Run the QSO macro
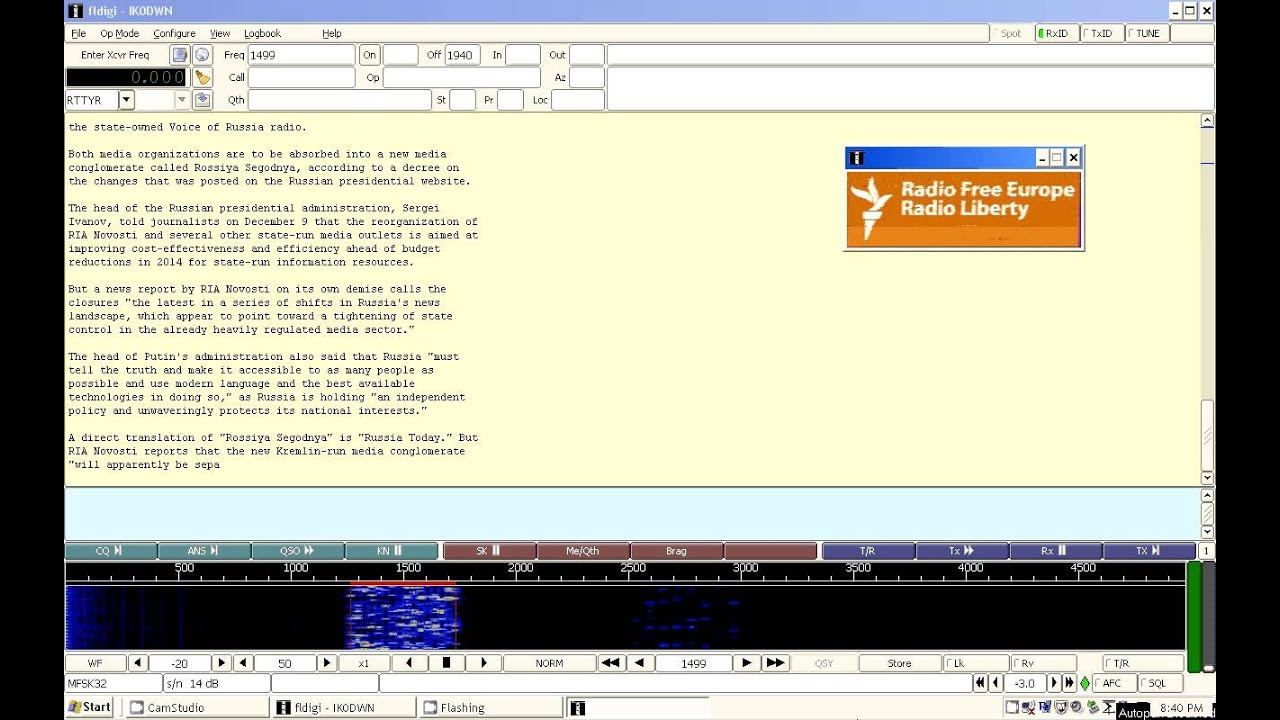The image size is (1280, 720). (298, 551)
